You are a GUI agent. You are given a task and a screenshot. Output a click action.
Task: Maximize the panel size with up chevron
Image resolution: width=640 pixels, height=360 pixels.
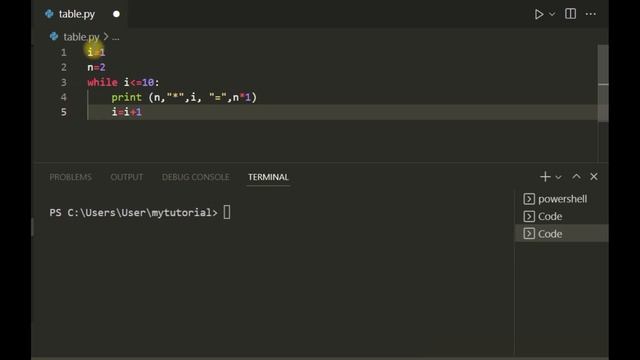pyautogui.click(x=576, y=177)
